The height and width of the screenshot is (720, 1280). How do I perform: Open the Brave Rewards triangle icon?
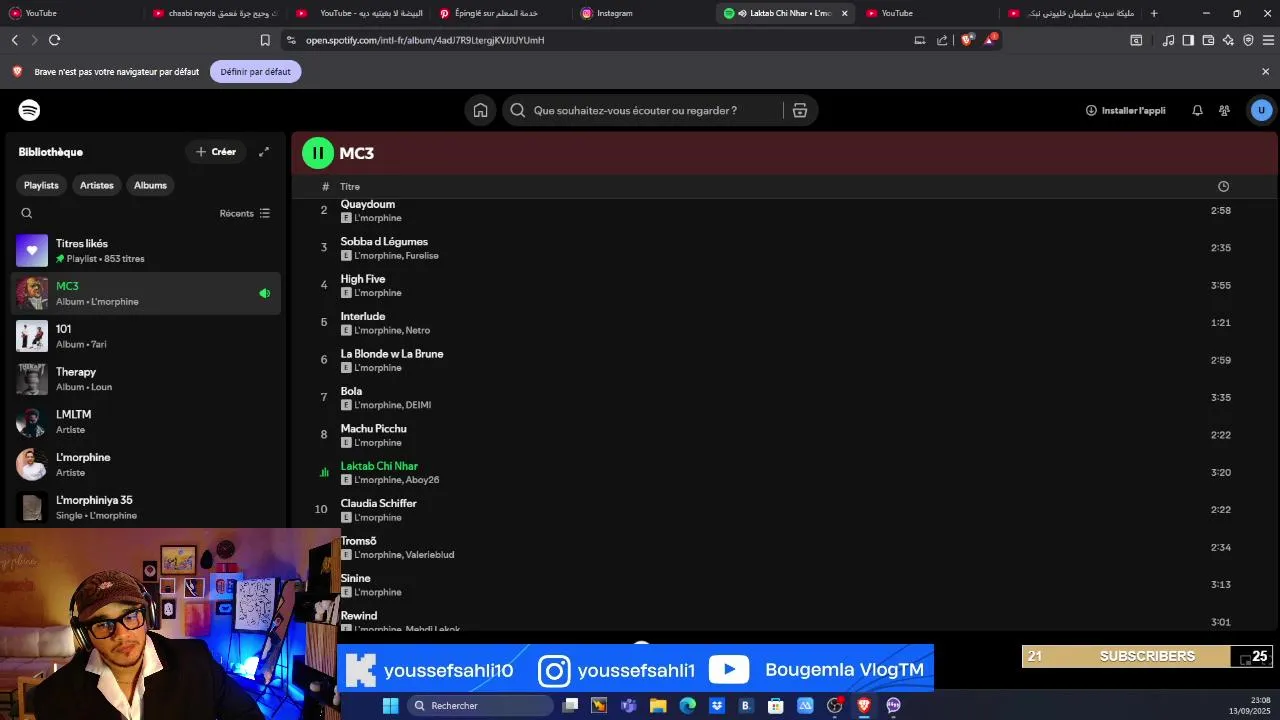[x=990, y=40]
